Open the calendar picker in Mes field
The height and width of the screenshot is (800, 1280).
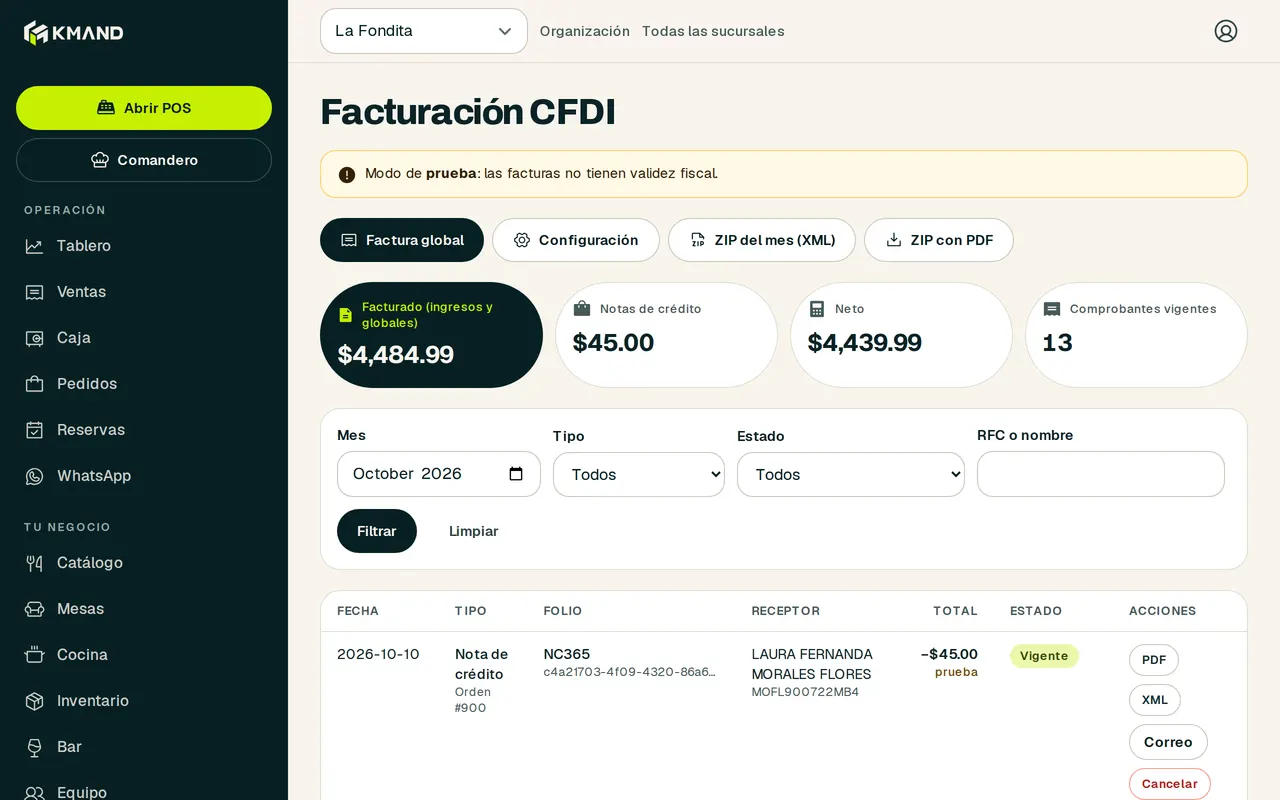[x=516, y=474]
